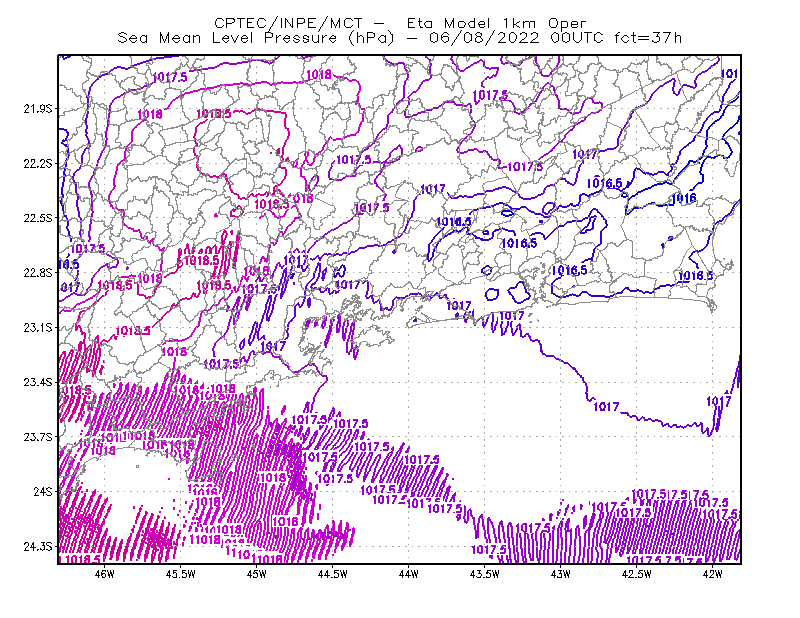Select the date text '06/08/2022 00UTC'
Screen dimensions: 800x618
pyautogui.click(x=516, y=38)
